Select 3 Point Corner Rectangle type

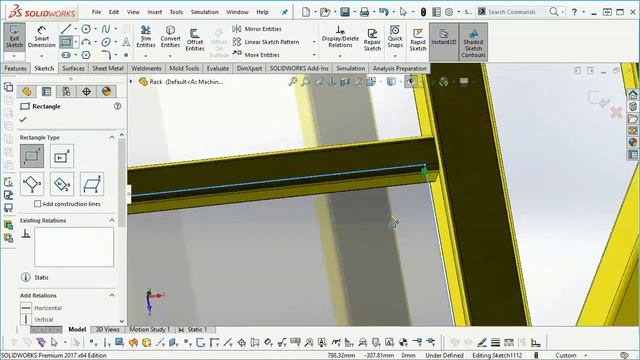32,184
